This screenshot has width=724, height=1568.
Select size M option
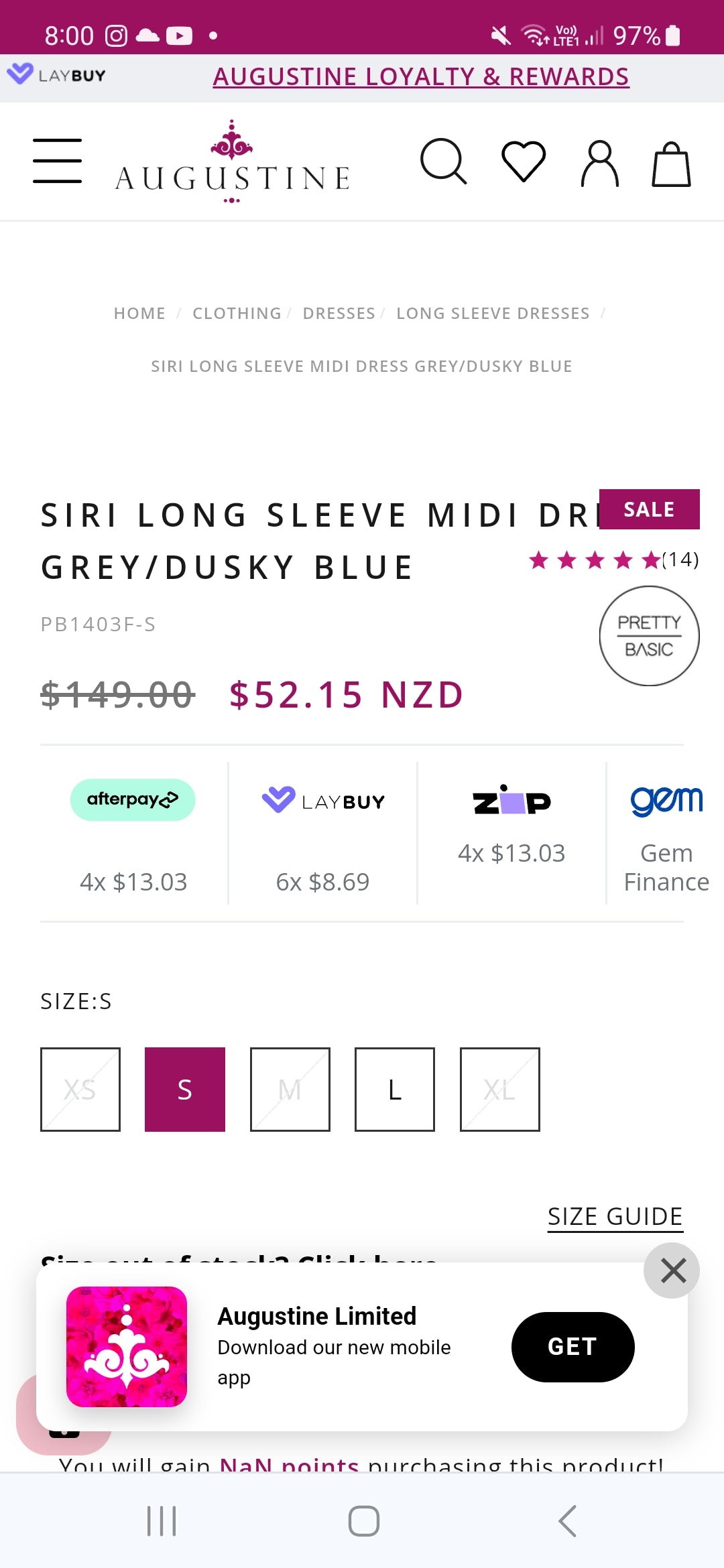[x=290, y=1090]
